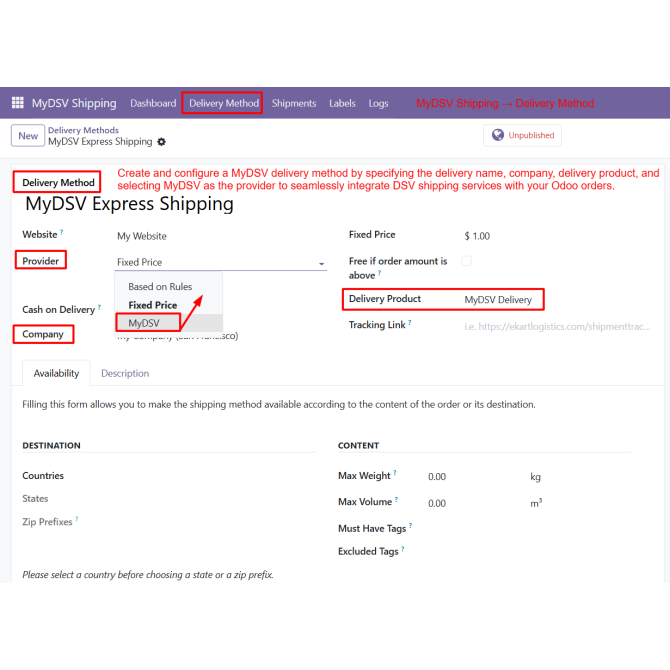Edit Fixed Price amount $ 1.00
Screen dimensions: 670x670
pos(477,236)
